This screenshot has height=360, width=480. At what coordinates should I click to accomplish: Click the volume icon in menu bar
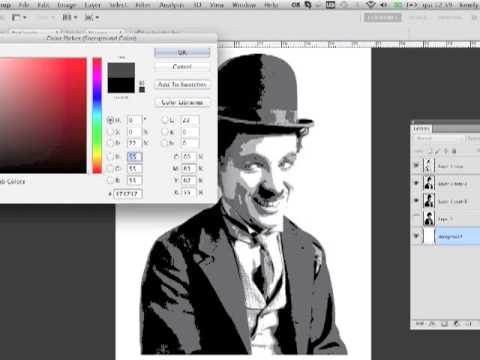pos(384,5)
